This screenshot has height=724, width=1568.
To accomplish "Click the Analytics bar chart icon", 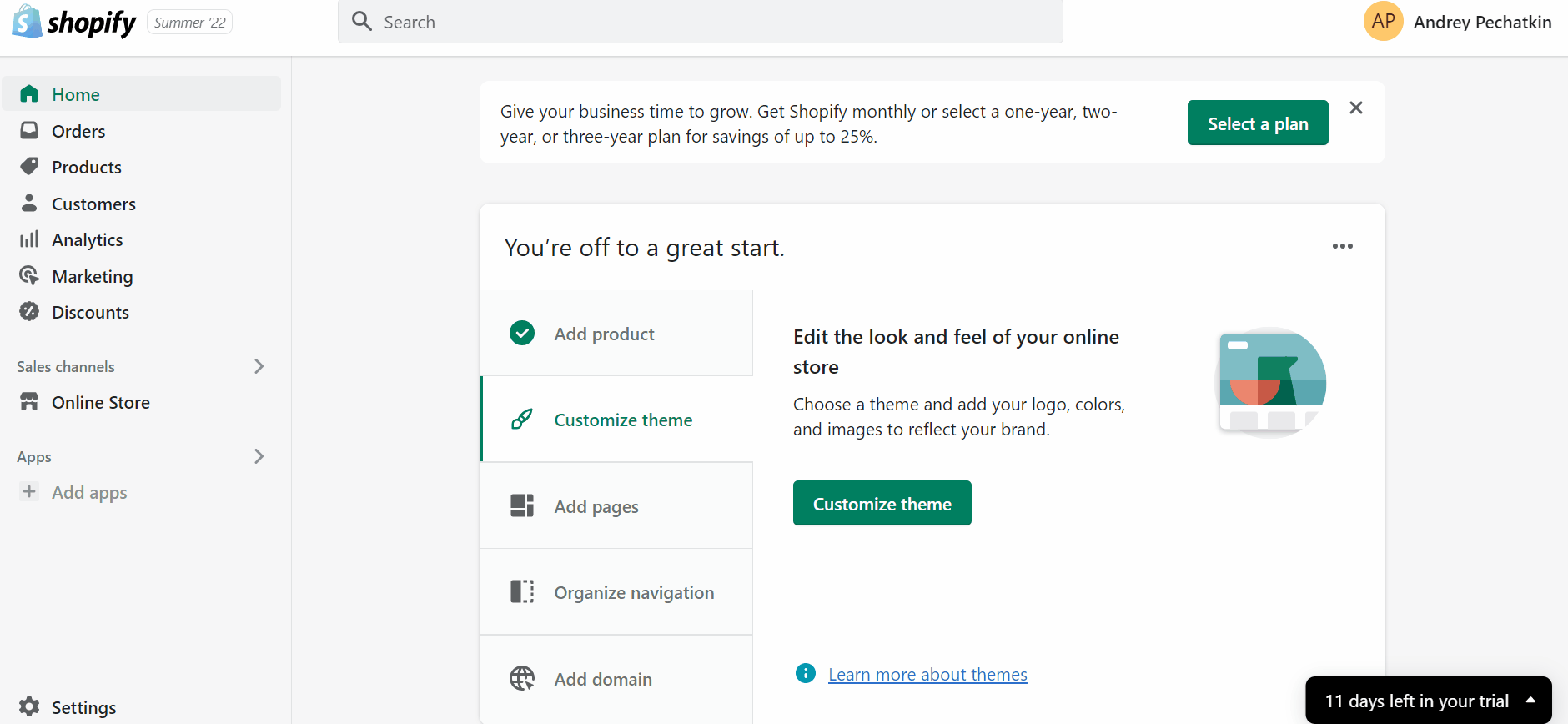I will click(x=29, y=239).
